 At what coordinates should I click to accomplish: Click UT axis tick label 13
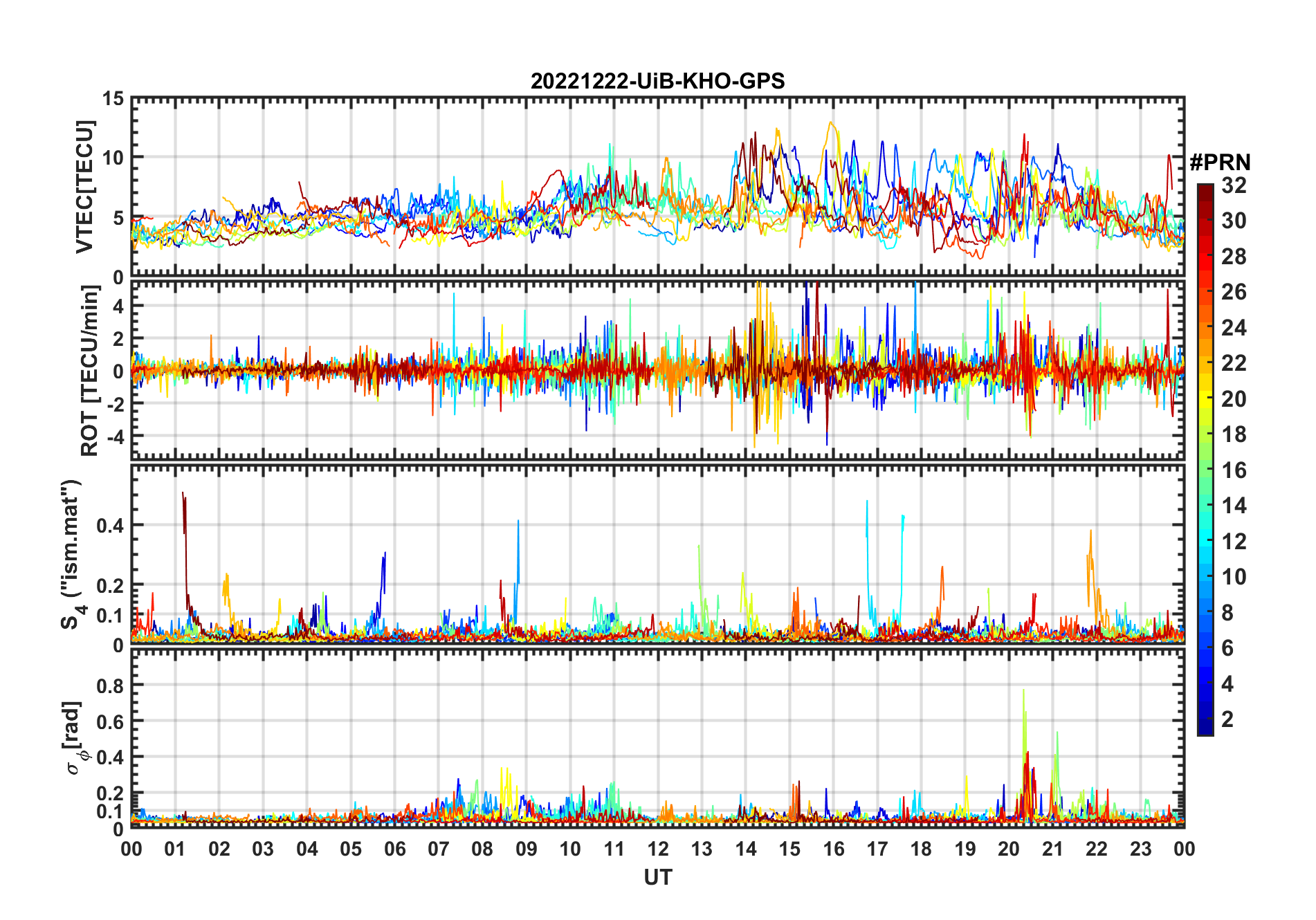click(702, 849)
